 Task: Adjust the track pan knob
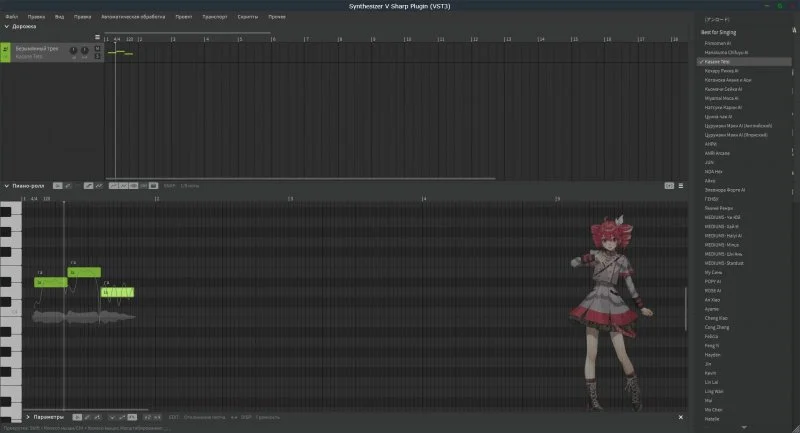pos(85,50)
